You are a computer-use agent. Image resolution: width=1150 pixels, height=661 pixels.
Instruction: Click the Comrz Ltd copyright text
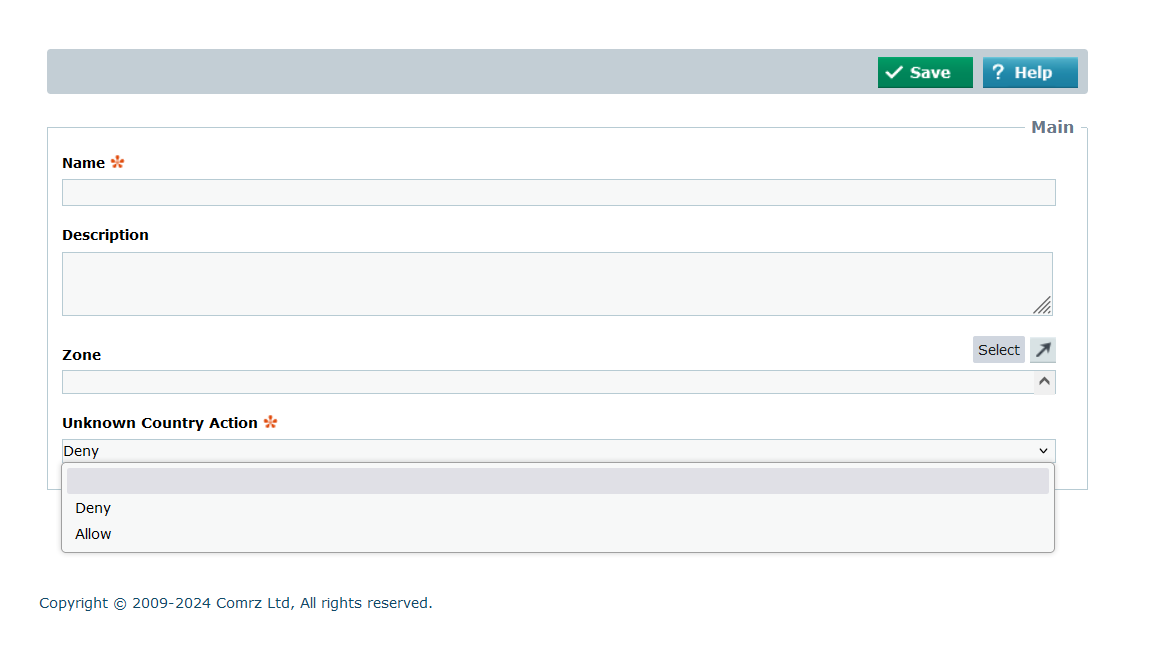pyautogui.click(x=235, y=603)
